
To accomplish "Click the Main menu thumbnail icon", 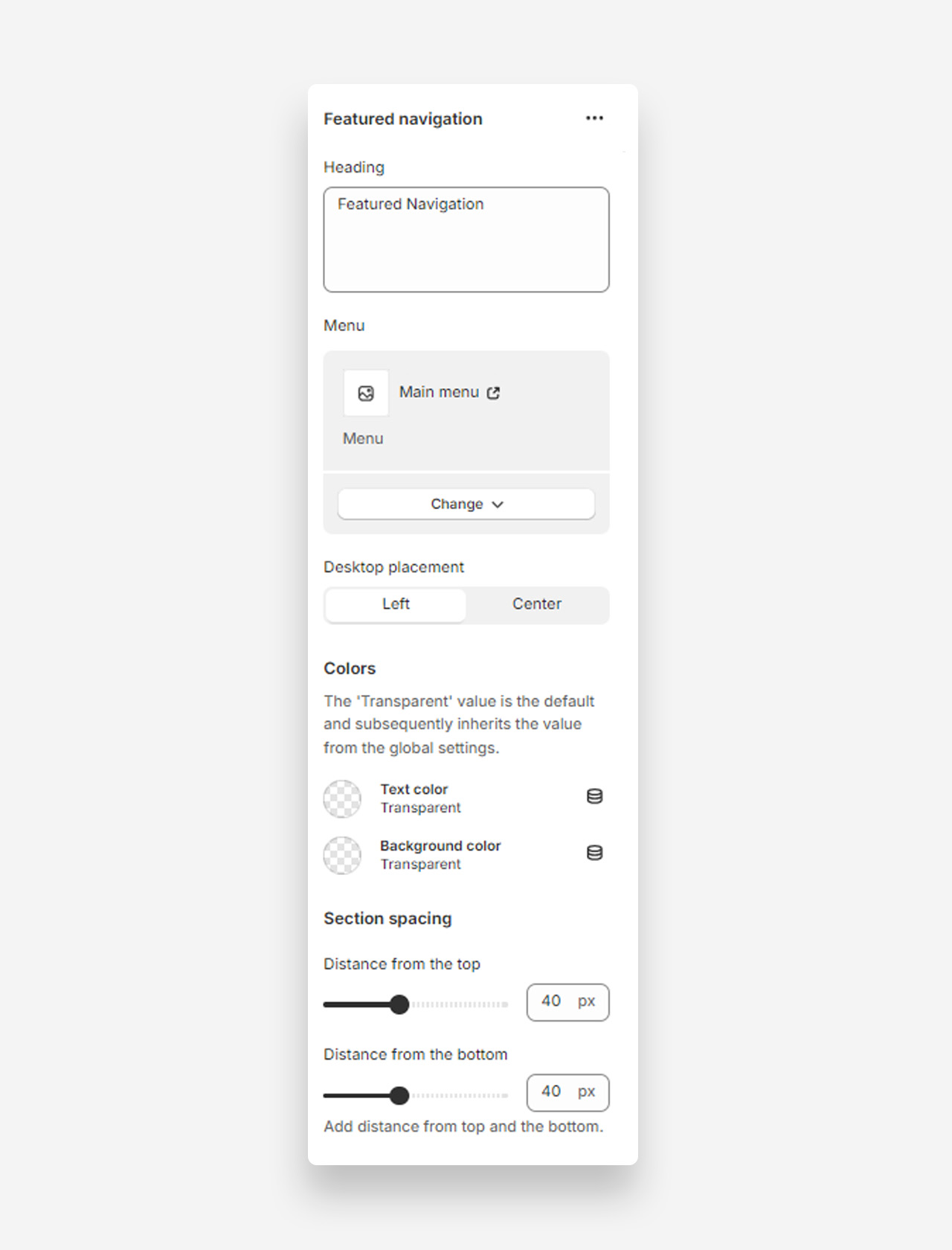I will (366, 393).
